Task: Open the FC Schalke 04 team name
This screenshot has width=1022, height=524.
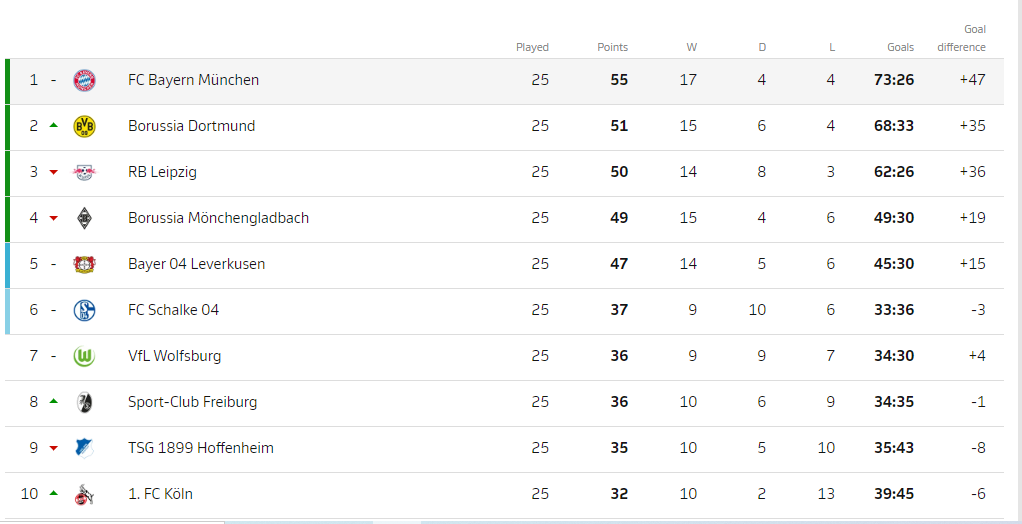Action: click(173, 310)
